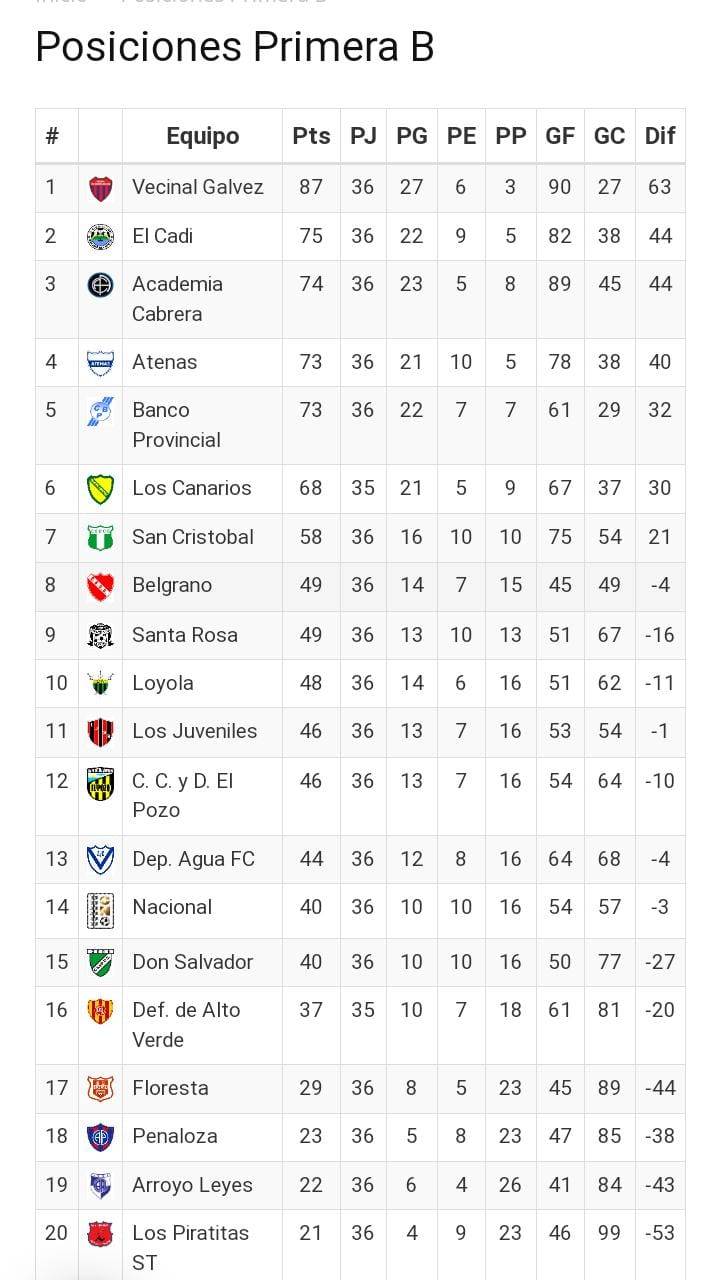This screenshot has width=720, height=1280.
Task: Click the Vecinal Galvez team crest
Action: (100, 188)
